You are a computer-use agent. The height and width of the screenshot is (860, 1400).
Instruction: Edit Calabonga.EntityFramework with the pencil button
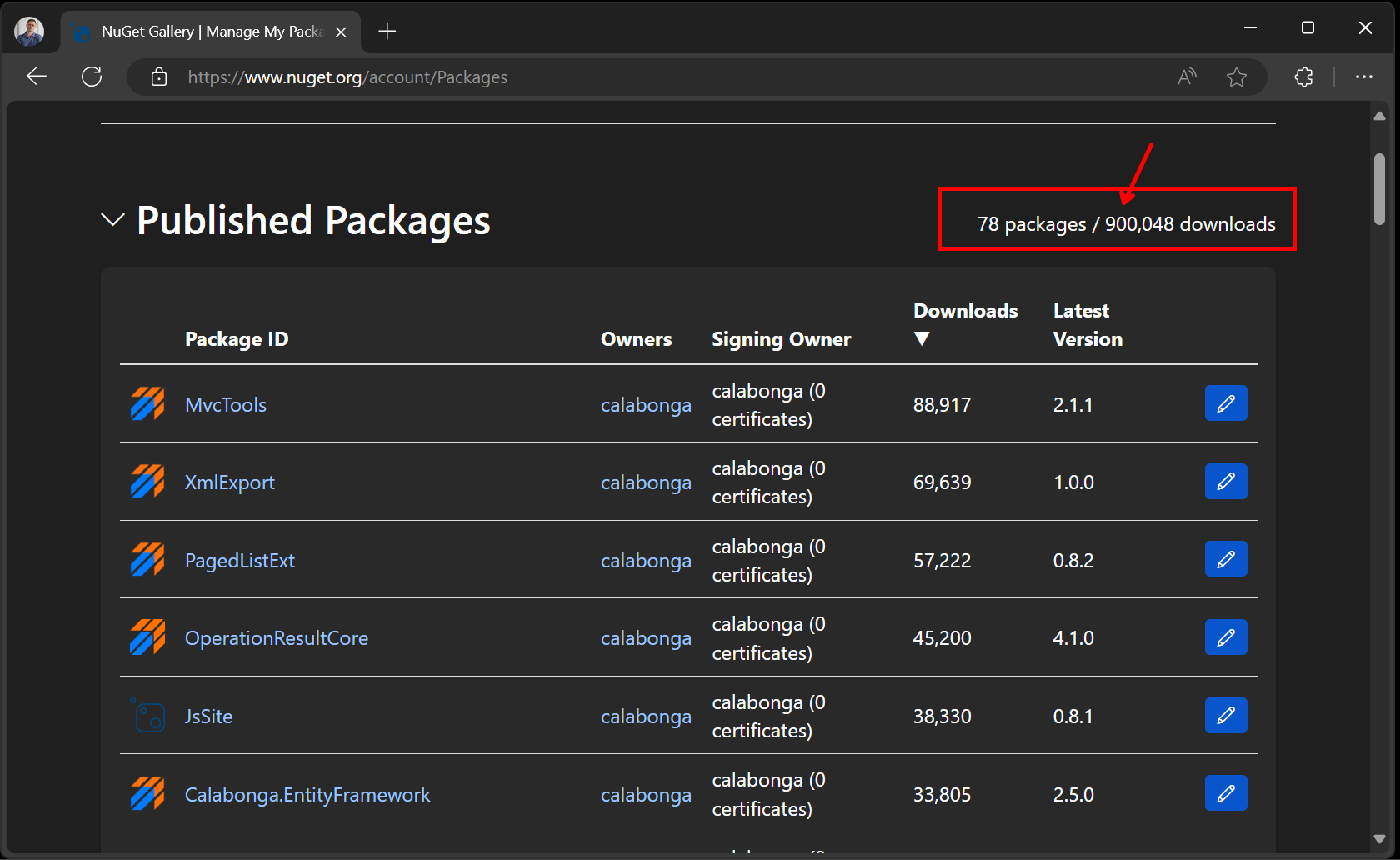point(1226,793)
